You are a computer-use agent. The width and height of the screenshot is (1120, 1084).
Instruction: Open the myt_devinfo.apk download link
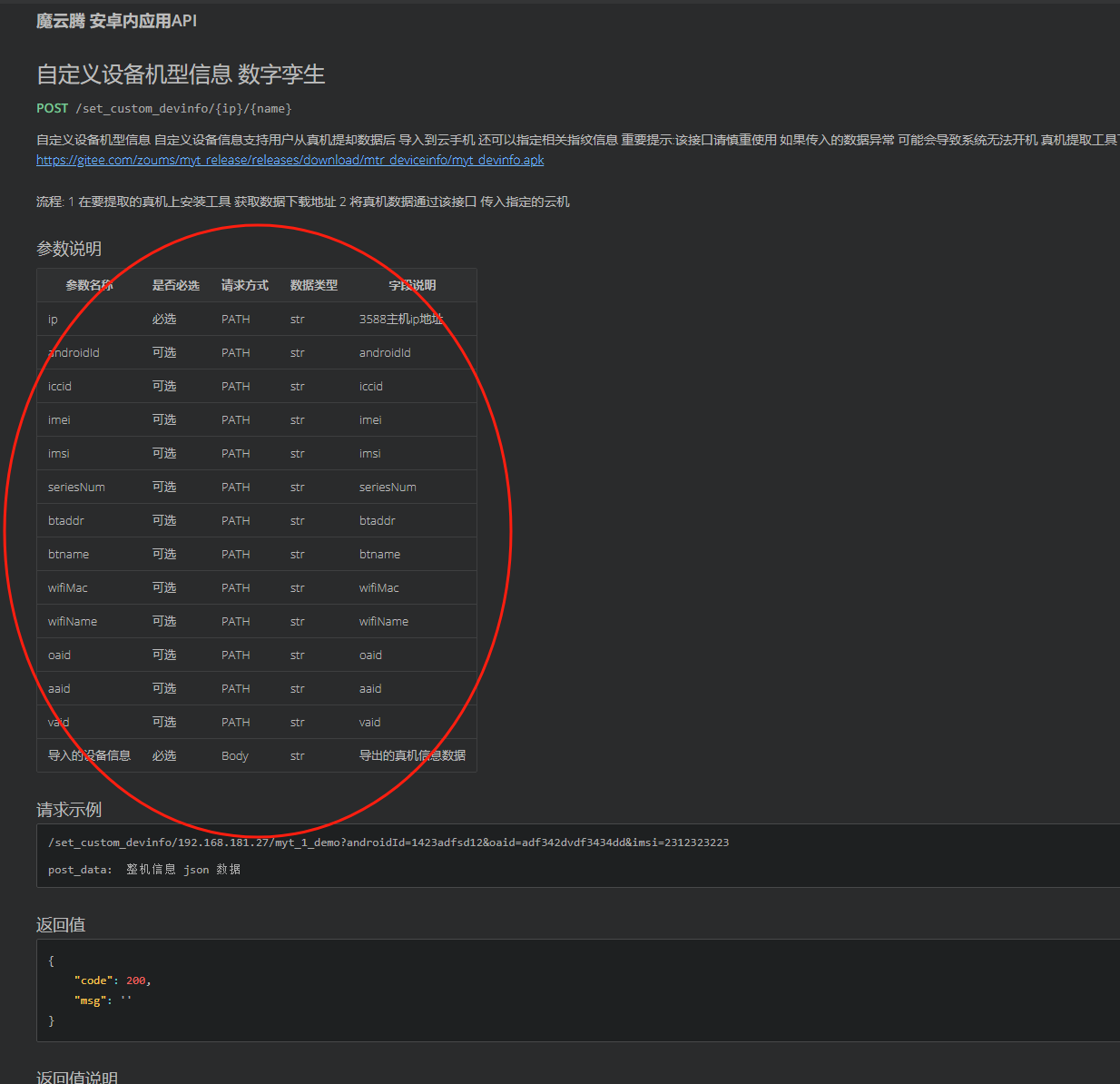pos(290,160)
